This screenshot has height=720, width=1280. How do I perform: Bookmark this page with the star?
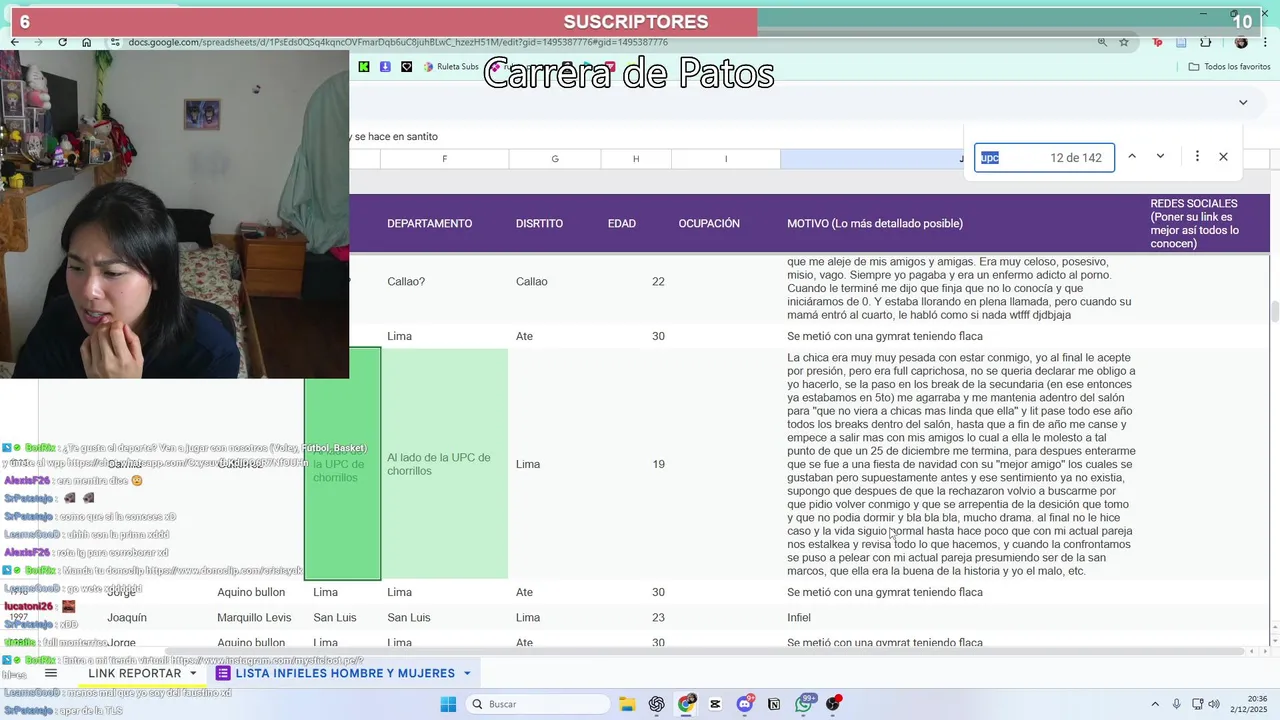1124,42
